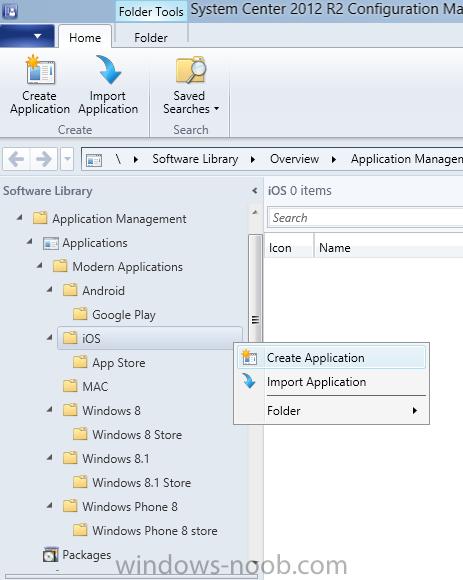The width and height of the screenshot is (463, 580).
Task: Collapse the Application Management tree node
Action: tap(20, 218)
